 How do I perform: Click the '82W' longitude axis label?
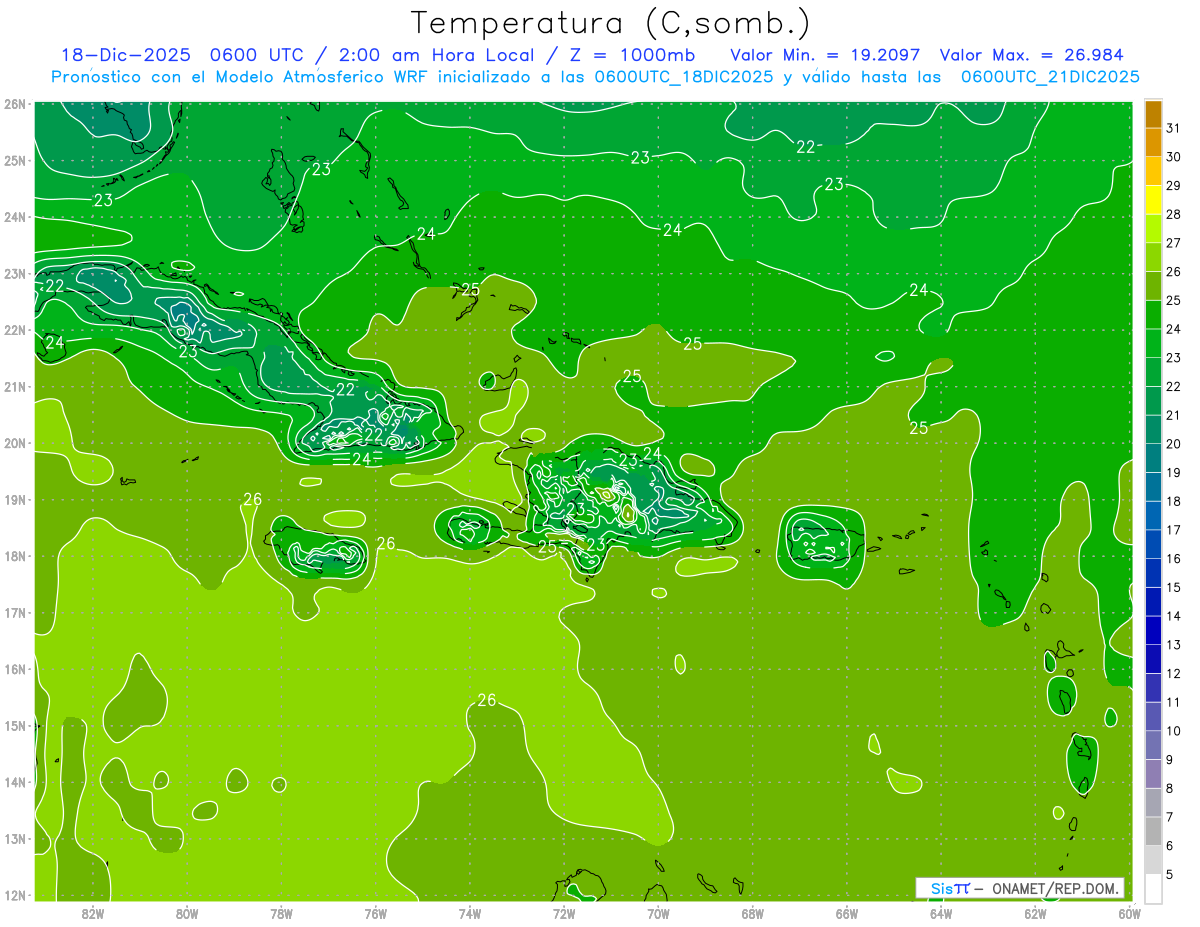click(x=92, y=913)
